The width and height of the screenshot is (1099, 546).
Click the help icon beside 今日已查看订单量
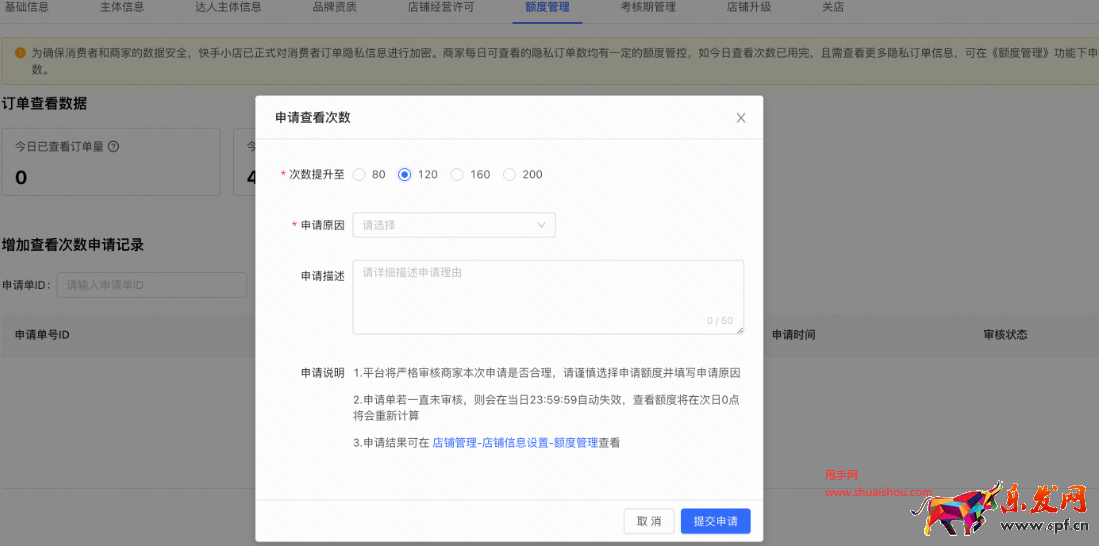coord(114,147)
